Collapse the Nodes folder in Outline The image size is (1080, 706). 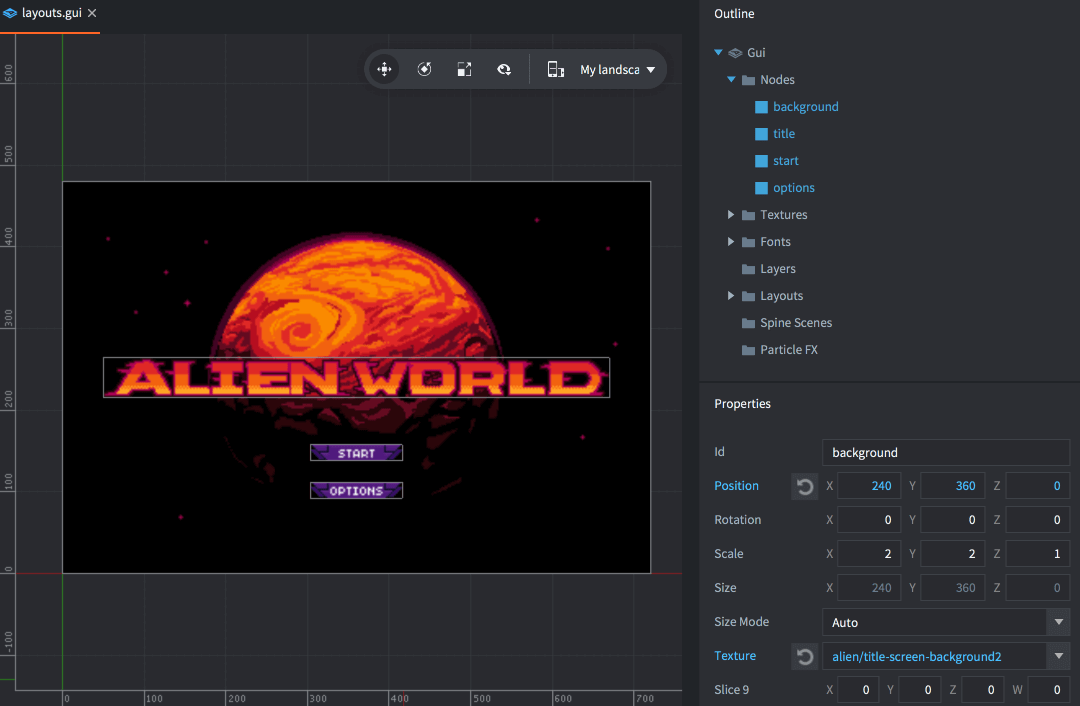tap(731, 80)
